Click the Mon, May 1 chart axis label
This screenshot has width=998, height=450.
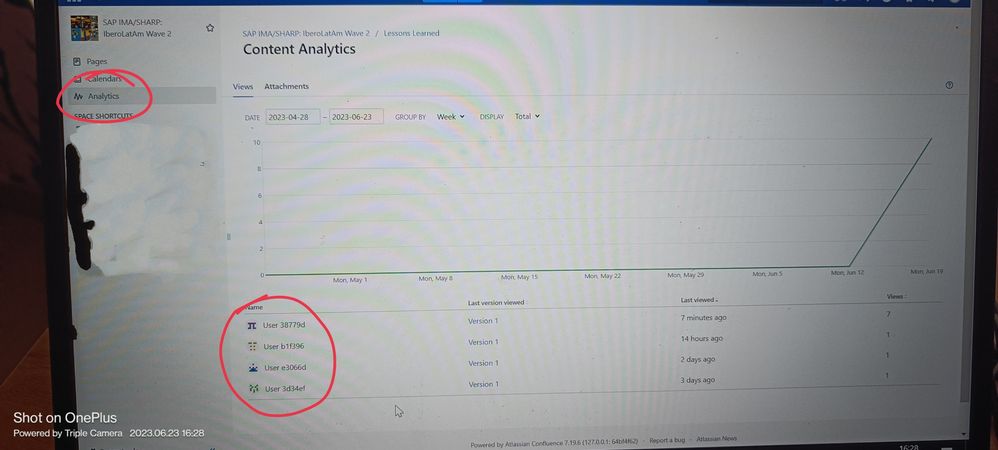[x=350, y=280]
